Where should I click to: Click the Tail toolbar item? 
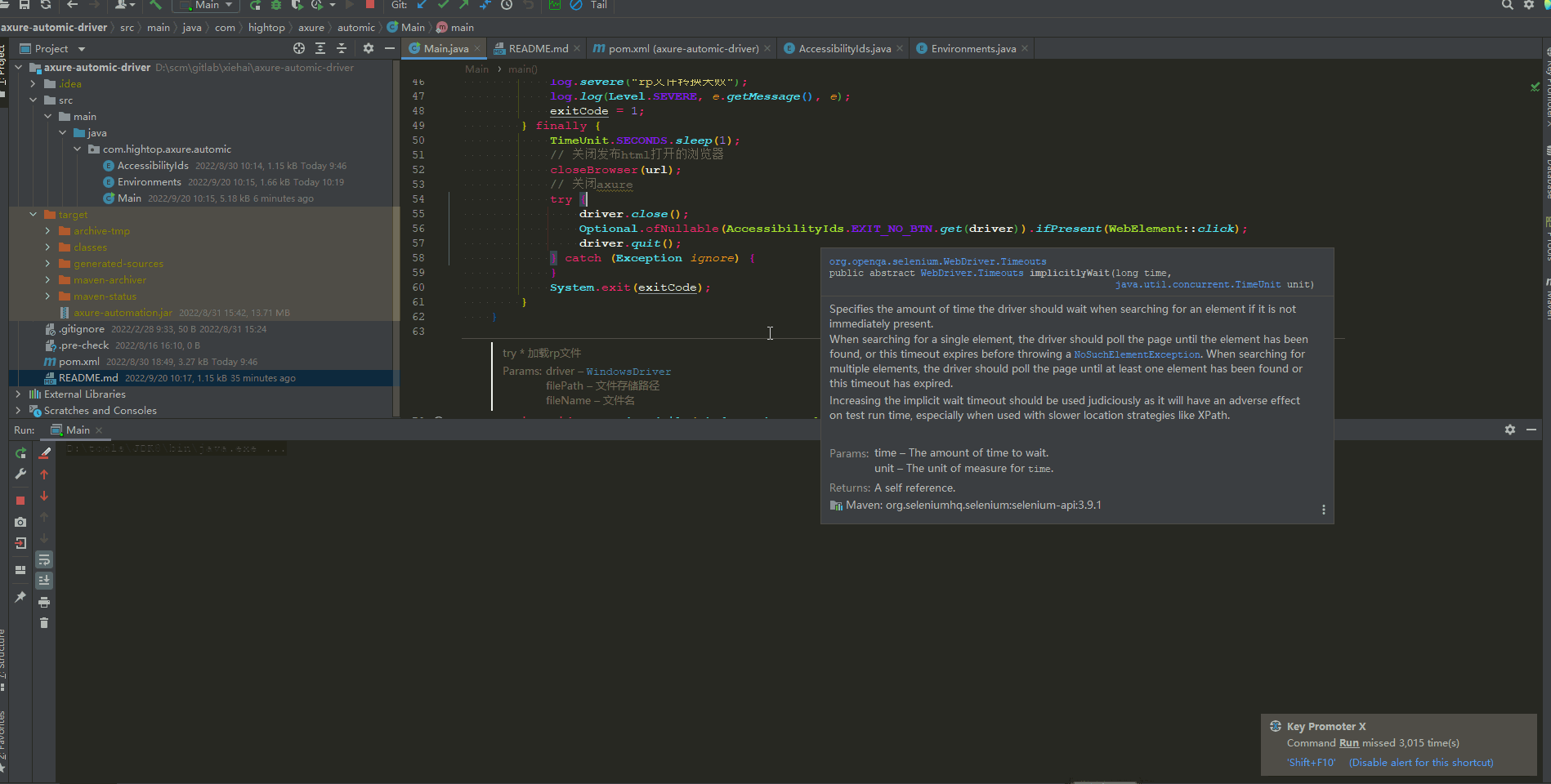(599, 5)
